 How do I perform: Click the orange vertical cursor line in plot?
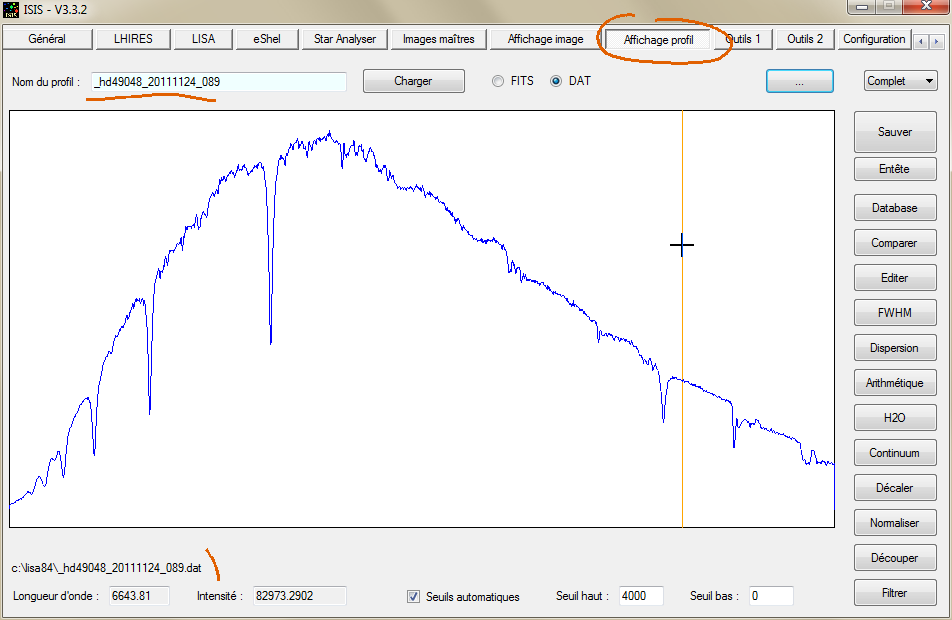coord(682,400)
